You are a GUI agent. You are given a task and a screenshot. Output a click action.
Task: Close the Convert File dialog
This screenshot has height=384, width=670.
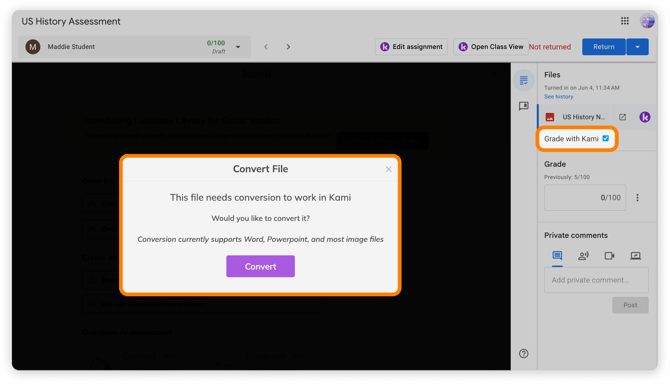click(388, 169)
